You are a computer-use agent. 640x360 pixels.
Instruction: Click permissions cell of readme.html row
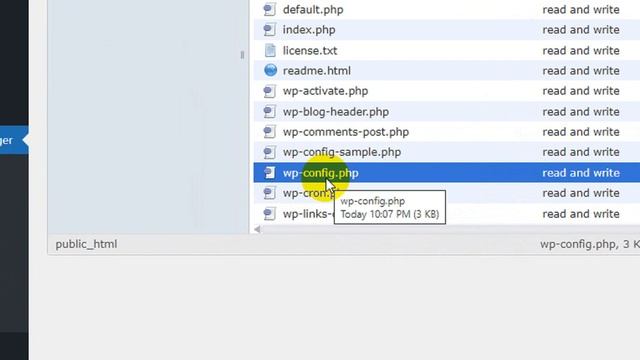pos(581,71)
